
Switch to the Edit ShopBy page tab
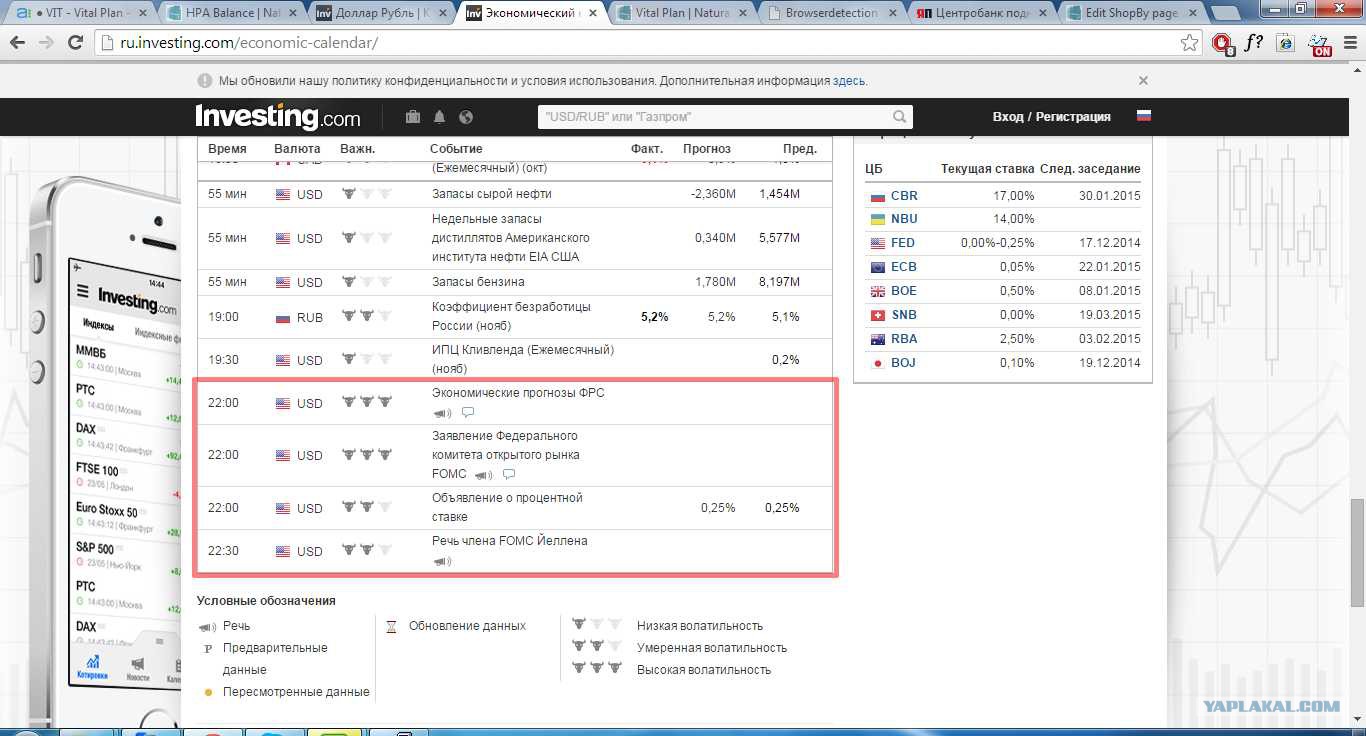pyautogui.click(x=1132, y=13)
